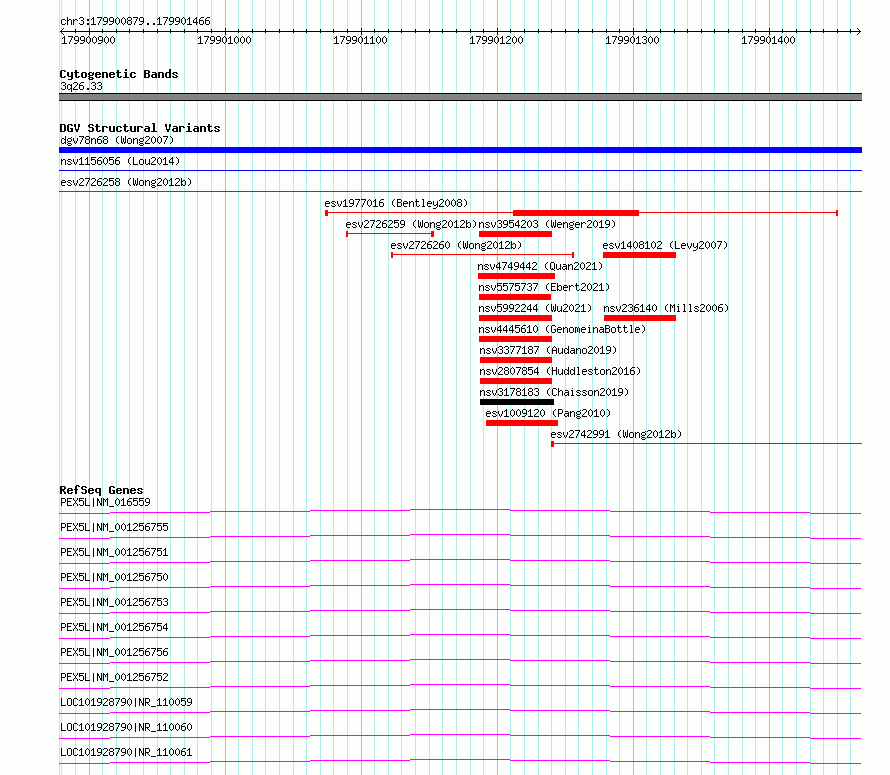
Task: Click the red bar under nsv4445610
Action: tap(515, 339)
